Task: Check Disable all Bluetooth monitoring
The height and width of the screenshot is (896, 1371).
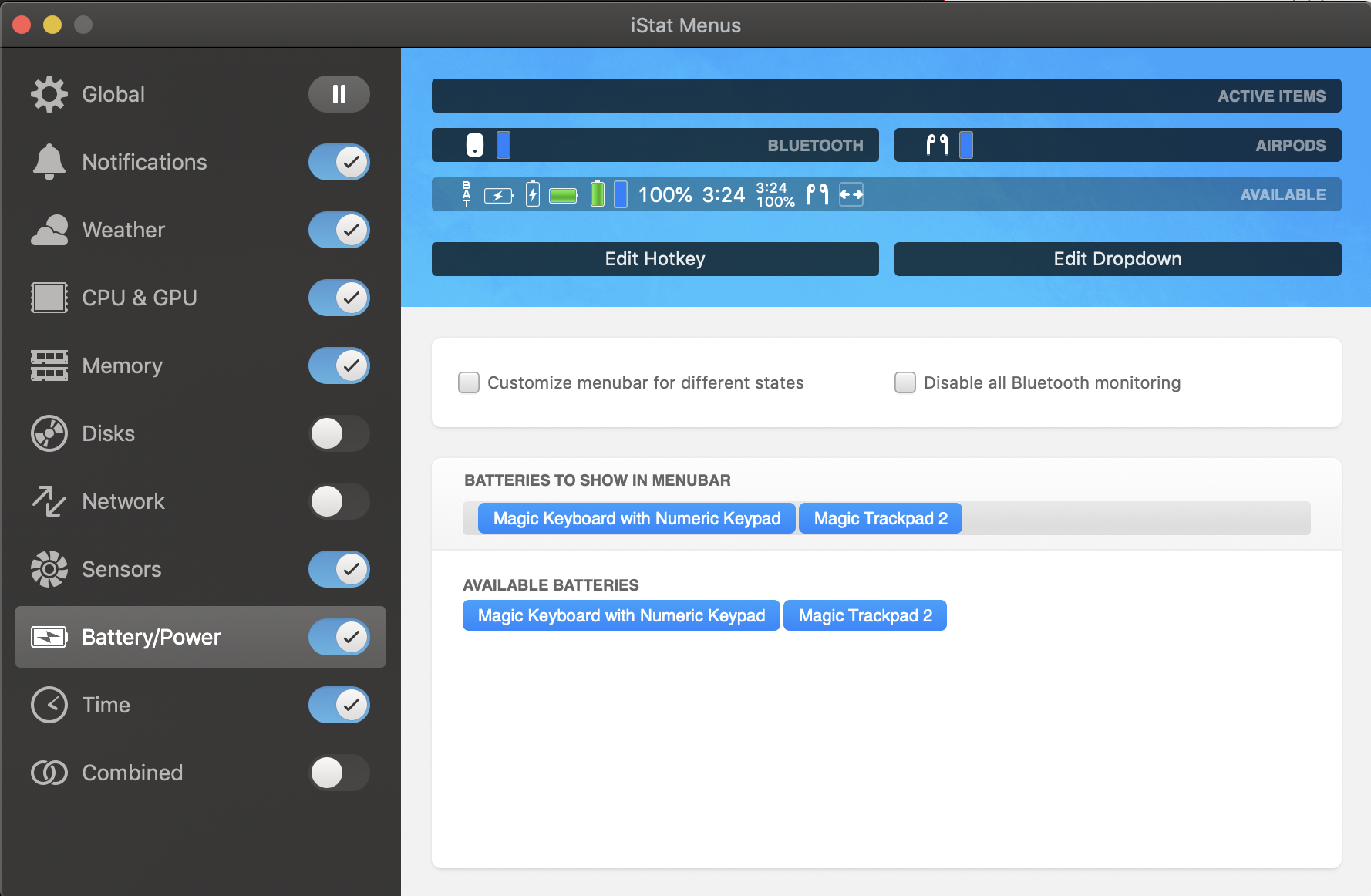Action: point(905,382)
